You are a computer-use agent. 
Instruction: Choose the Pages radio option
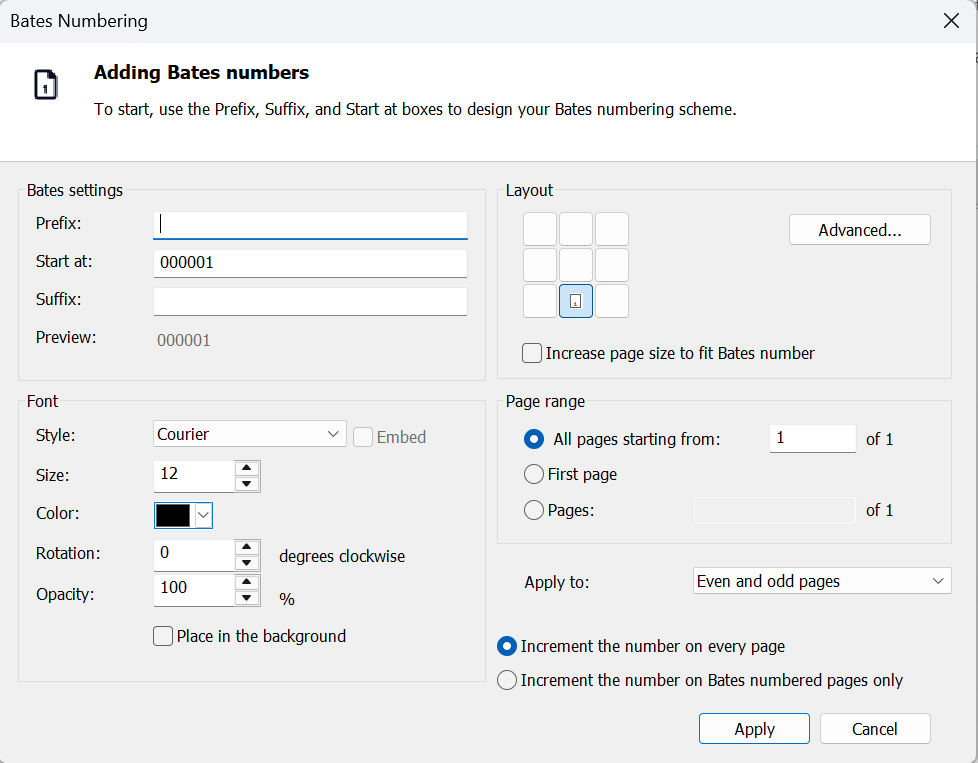(534, 510)
